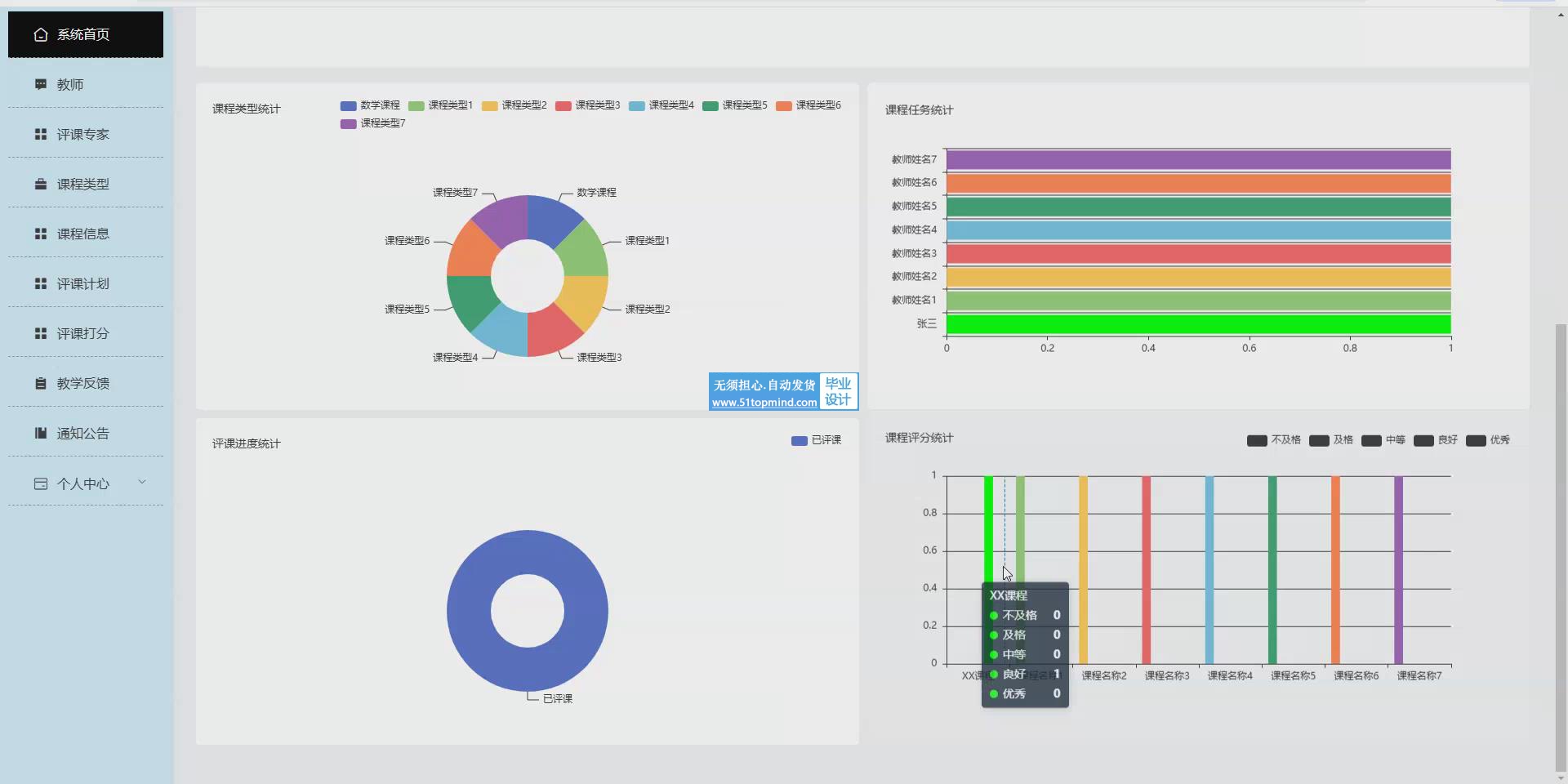
Task: Click the 课程类型3 legend color swatch
Action: (563, 106)
